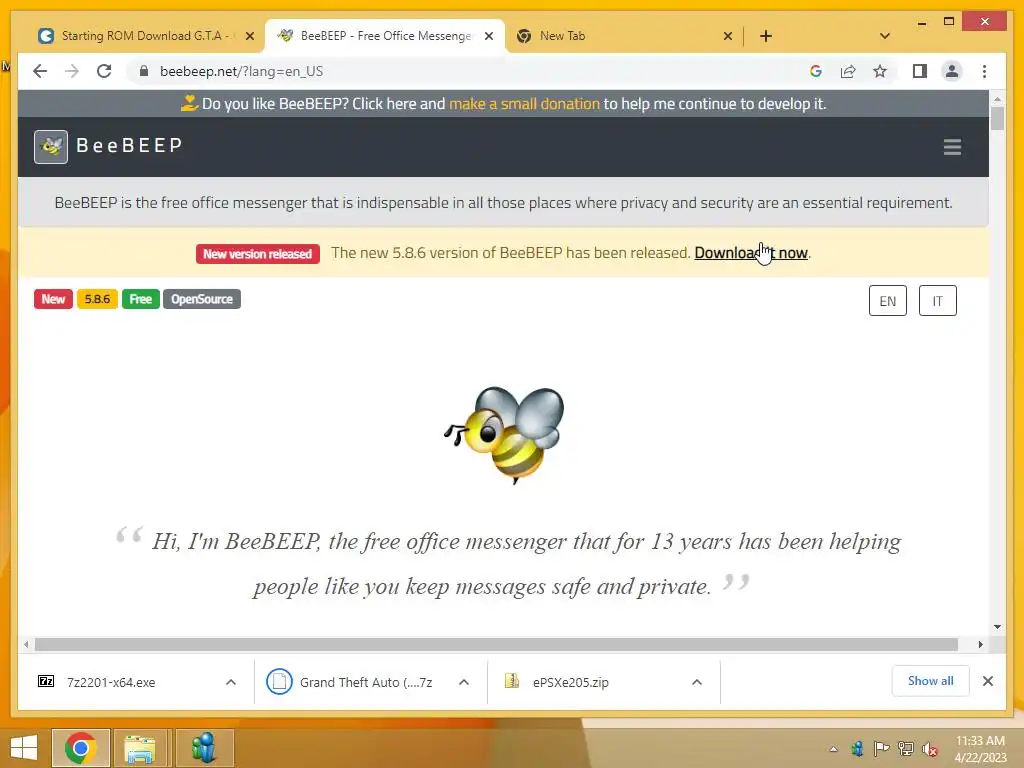Click the donation hand icon in banner
This screenshot has height=768, width=1024.
(x=189, y=103)
